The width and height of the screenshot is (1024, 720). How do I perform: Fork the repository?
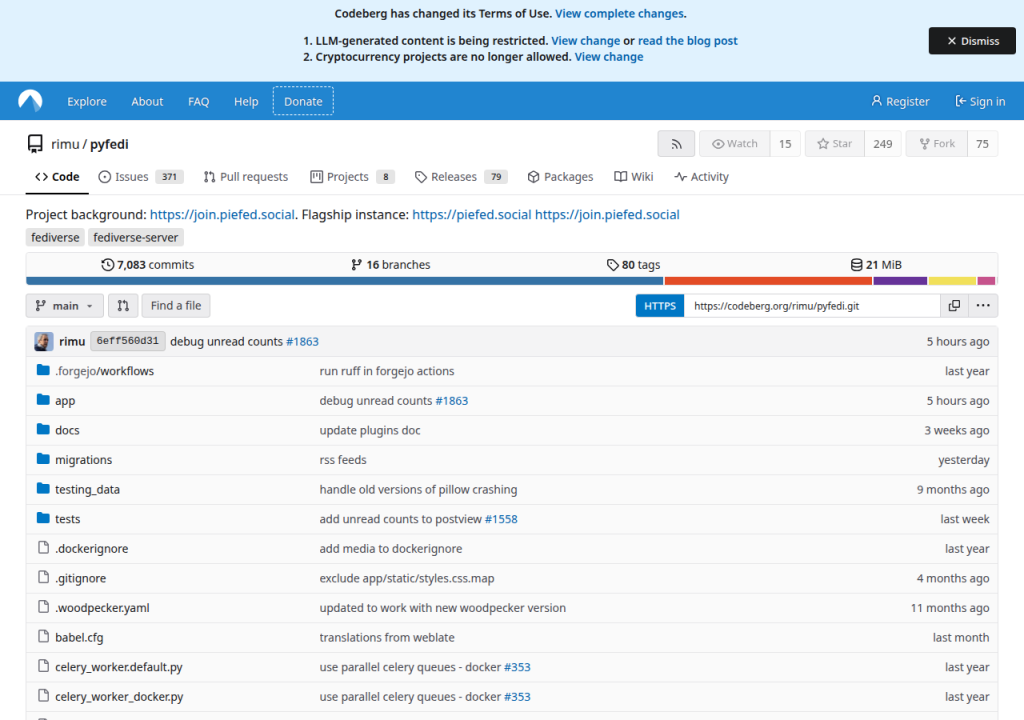pos(936,144)
